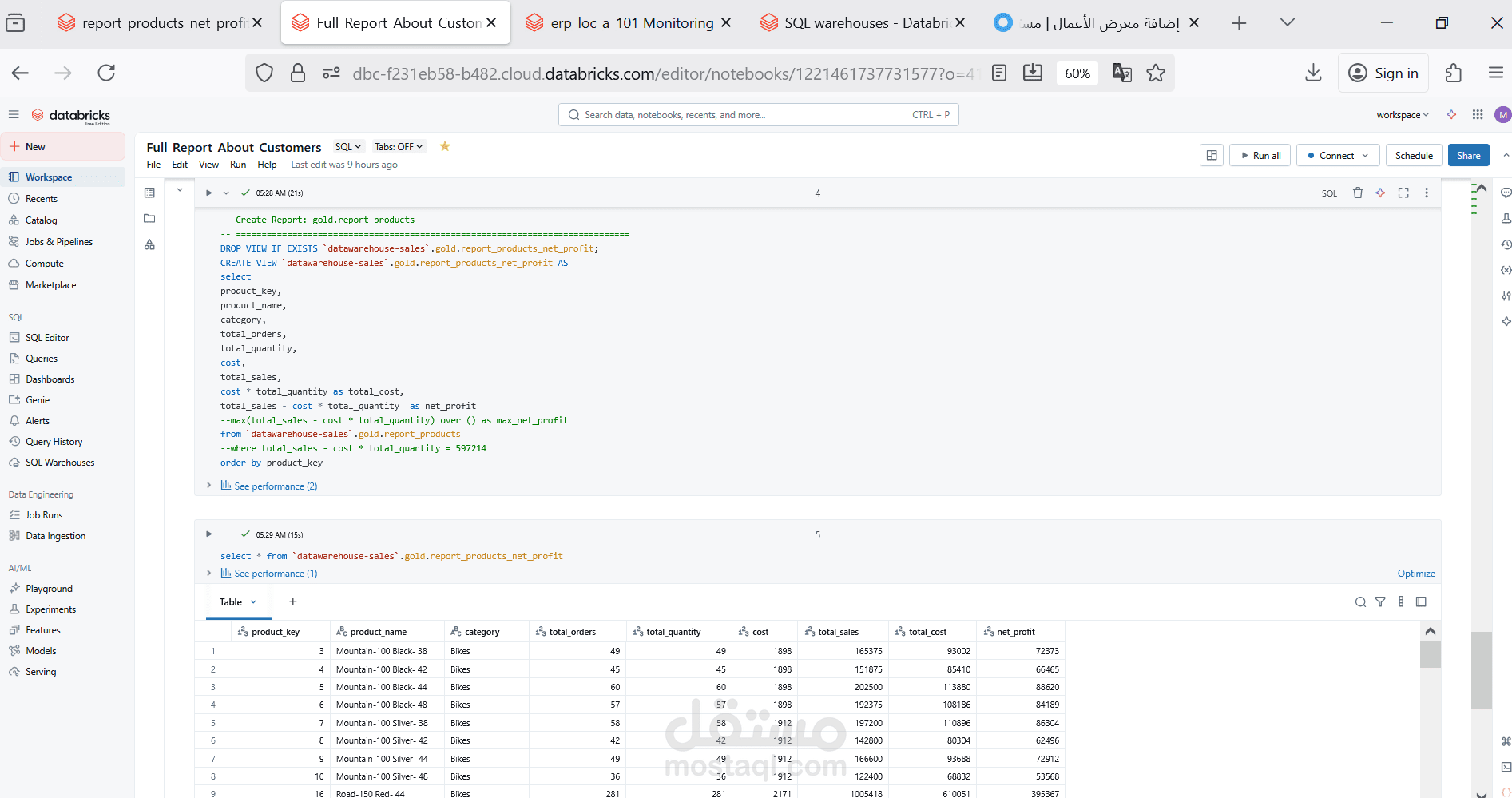Open the Databricks sidebar hamburger menu
This screenshot has height=798, width=1512.
(14, 115)
